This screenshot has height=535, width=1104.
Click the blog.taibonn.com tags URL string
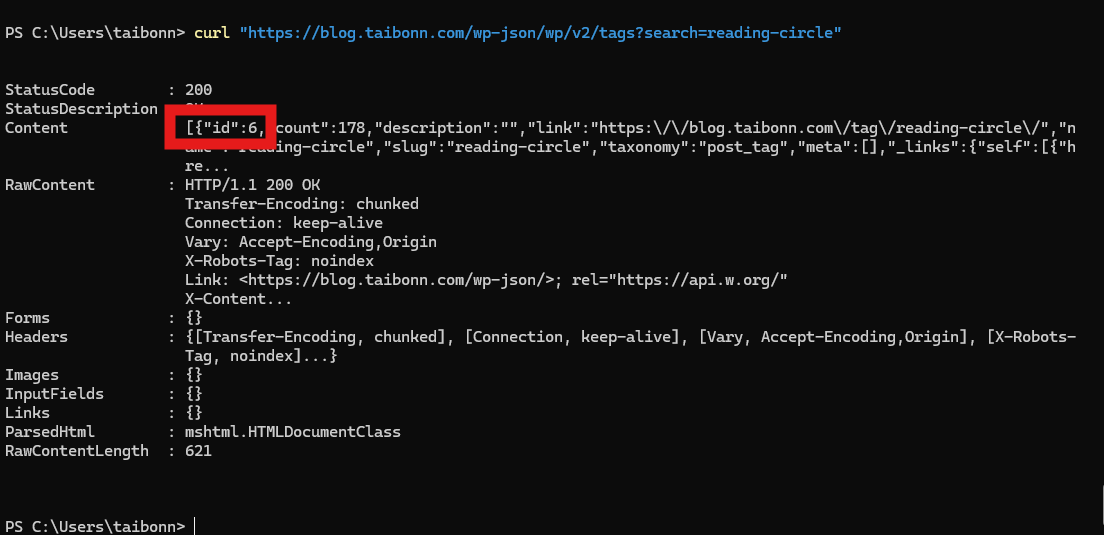(541, 32)
